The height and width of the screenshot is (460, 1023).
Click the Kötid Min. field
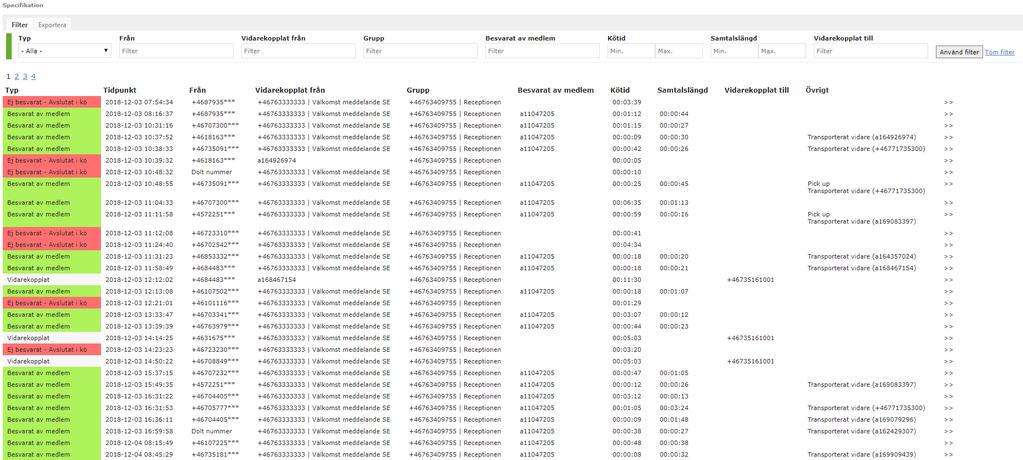[x=631, y=50]
